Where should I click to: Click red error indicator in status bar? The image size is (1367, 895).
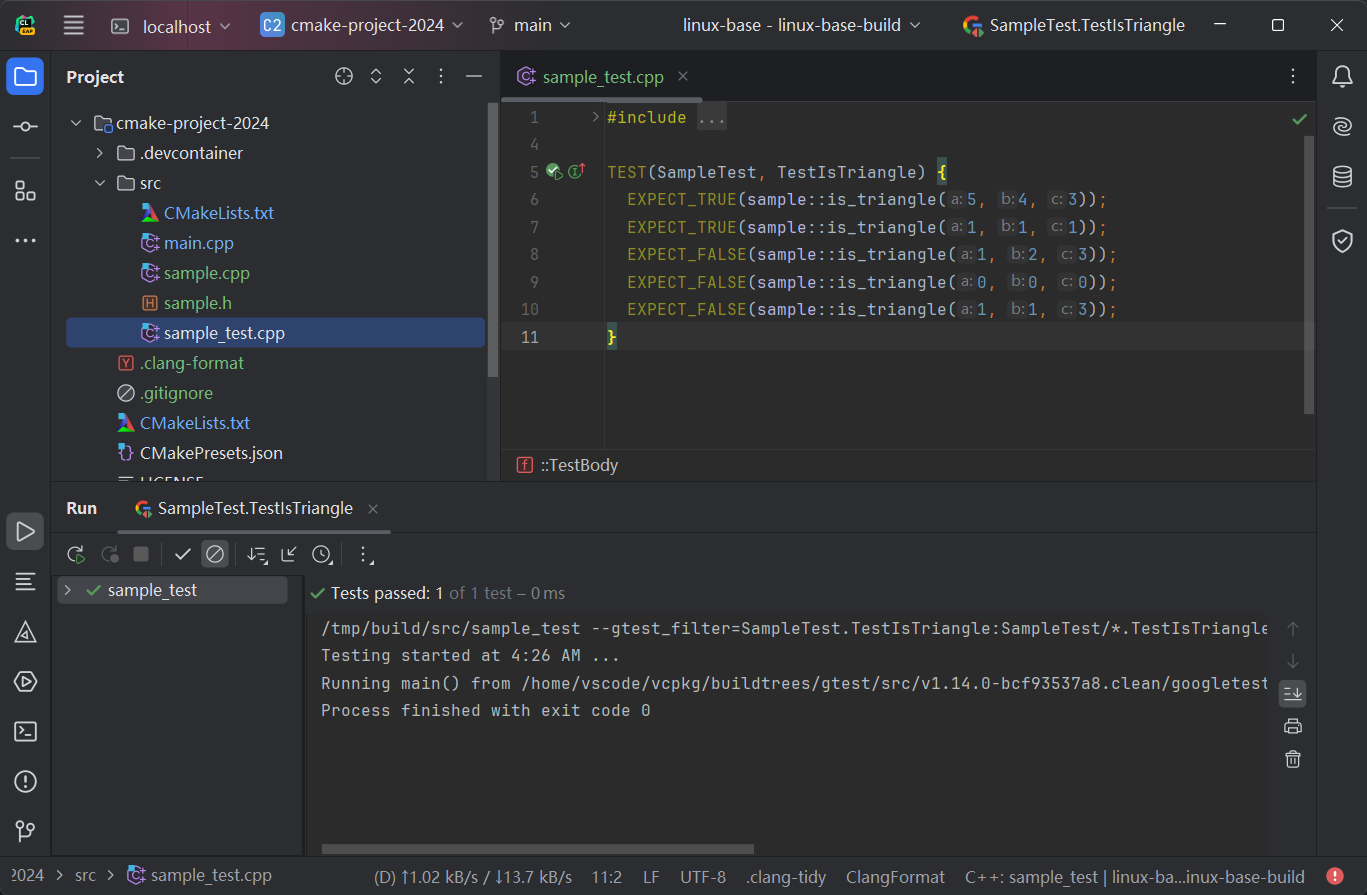[1335, 876]
